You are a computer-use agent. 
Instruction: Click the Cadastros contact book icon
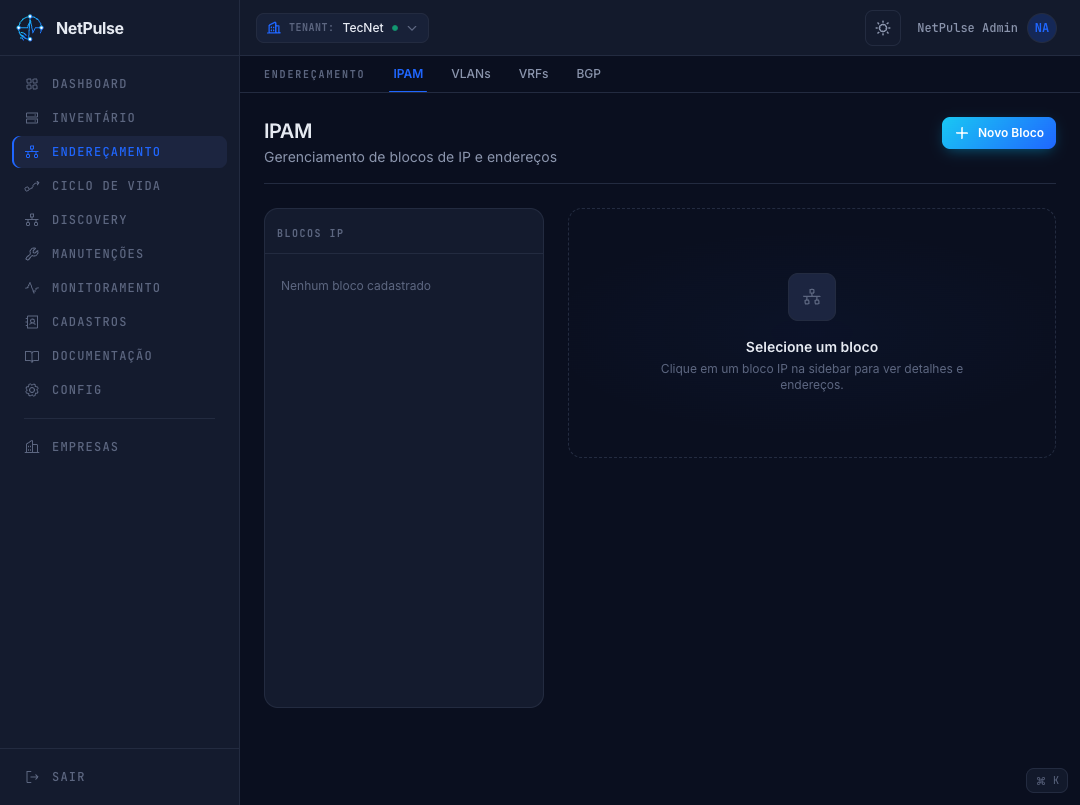point(32,322)
